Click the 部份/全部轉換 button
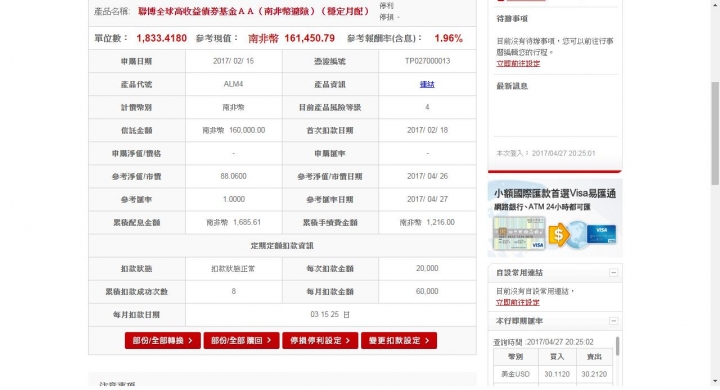 (x=163, y=340)
